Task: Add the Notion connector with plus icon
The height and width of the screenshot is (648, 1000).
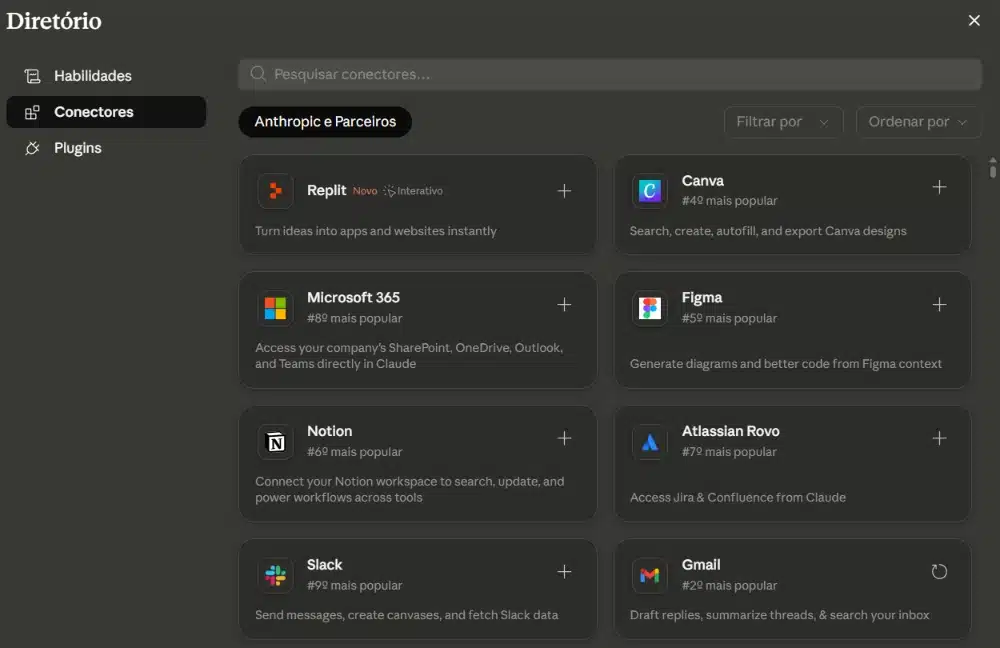Action: coord(564,438)
